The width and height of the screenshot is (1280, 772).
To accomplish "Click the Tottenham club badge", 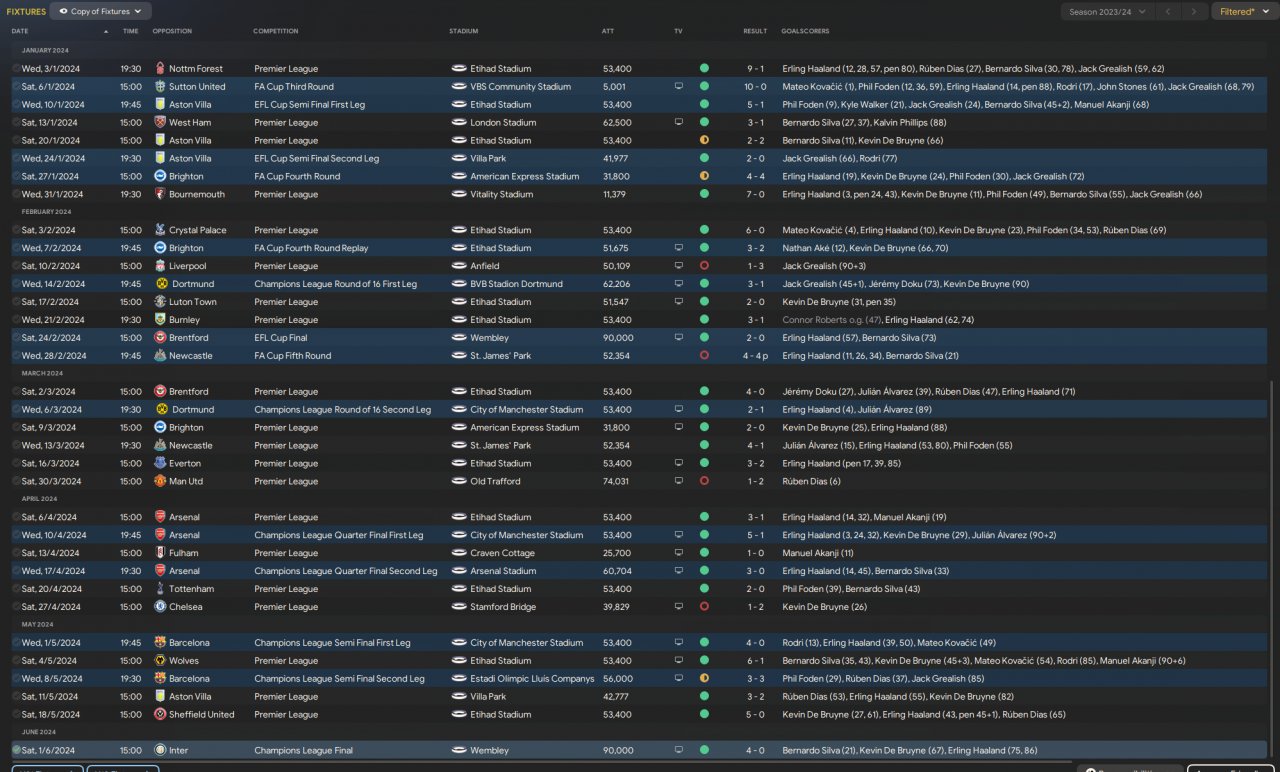I will pyautogui.click(x=160, y=589).
